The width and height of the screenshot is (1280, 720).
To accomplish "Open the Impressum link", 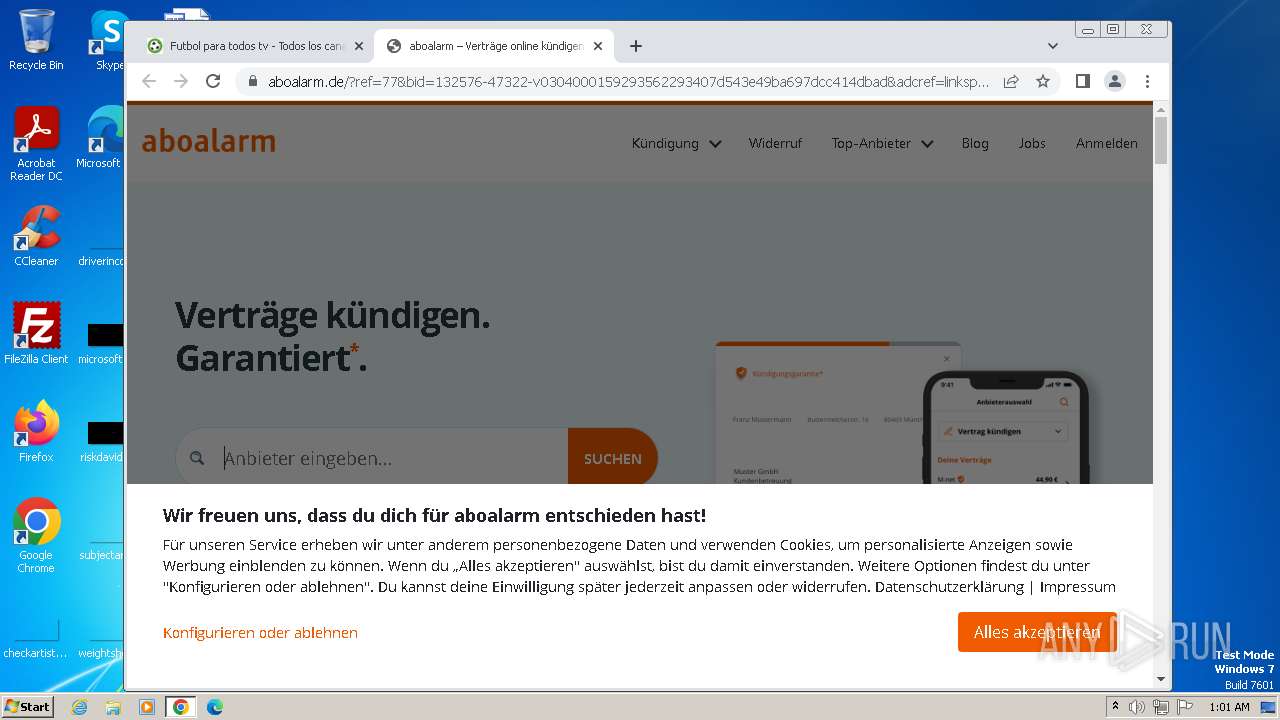I will [1077, 587].
